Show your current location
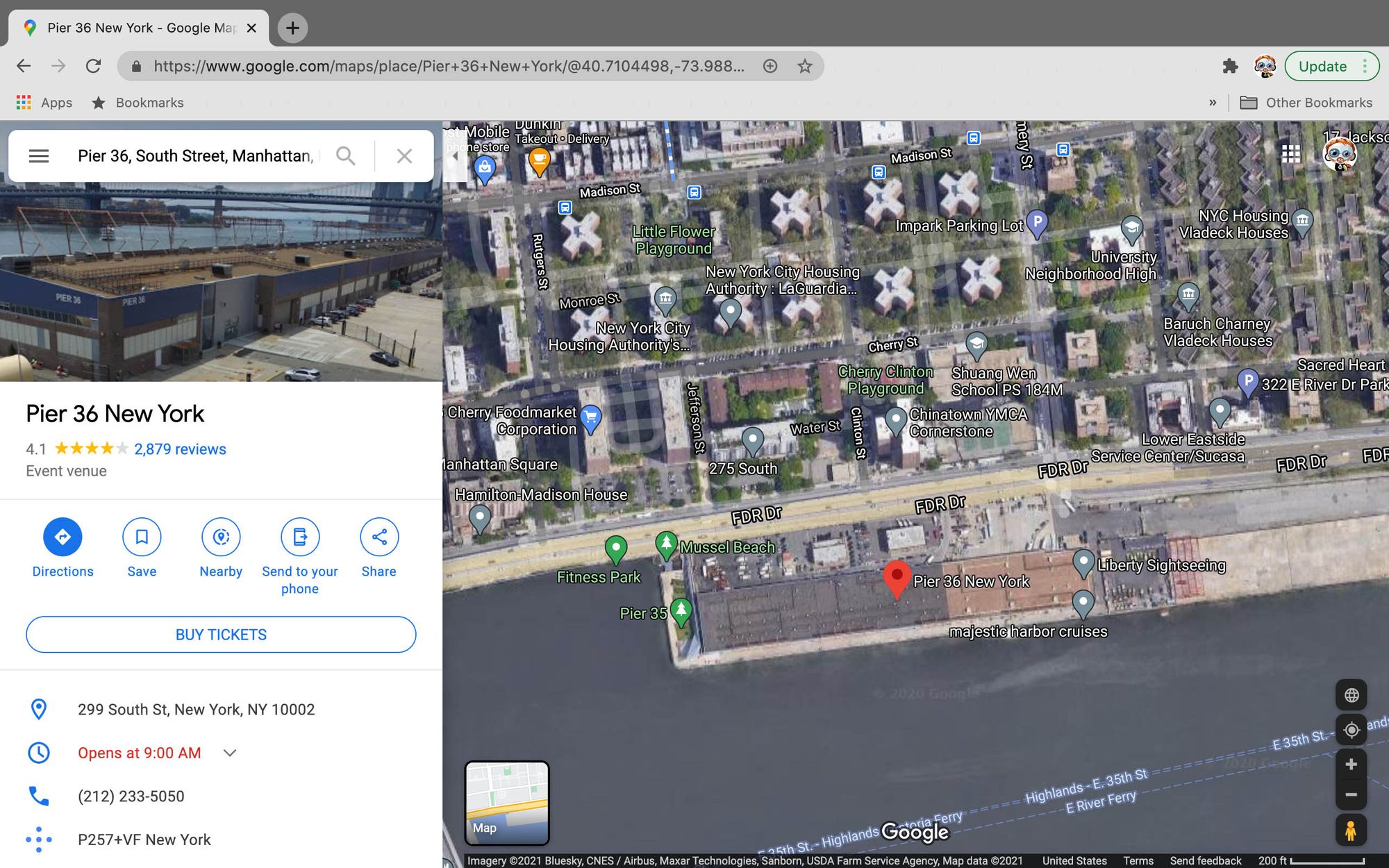 [1351, 730]
